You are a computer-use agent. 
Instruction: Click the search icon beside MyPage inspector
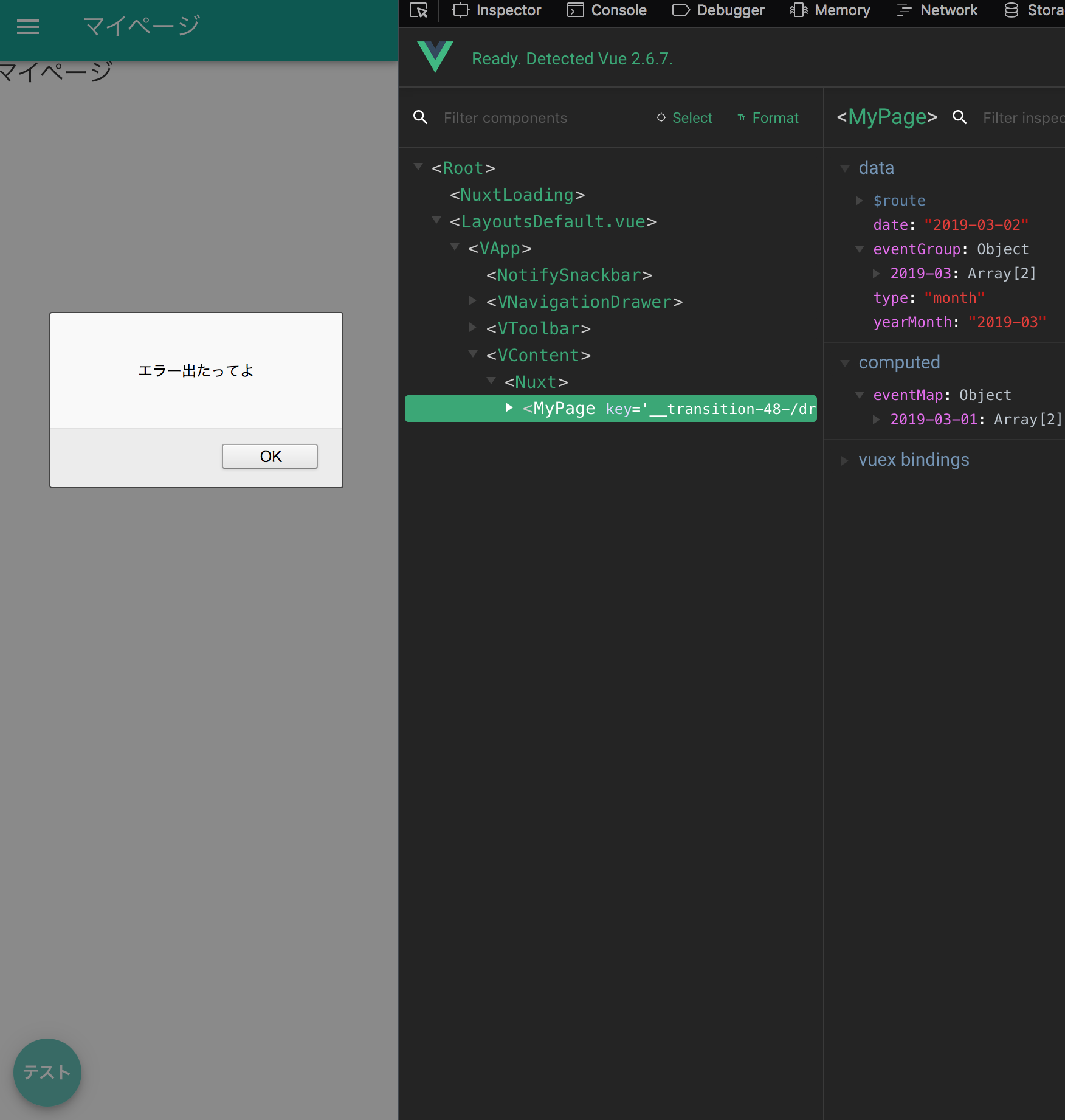(x=959, y=117)
